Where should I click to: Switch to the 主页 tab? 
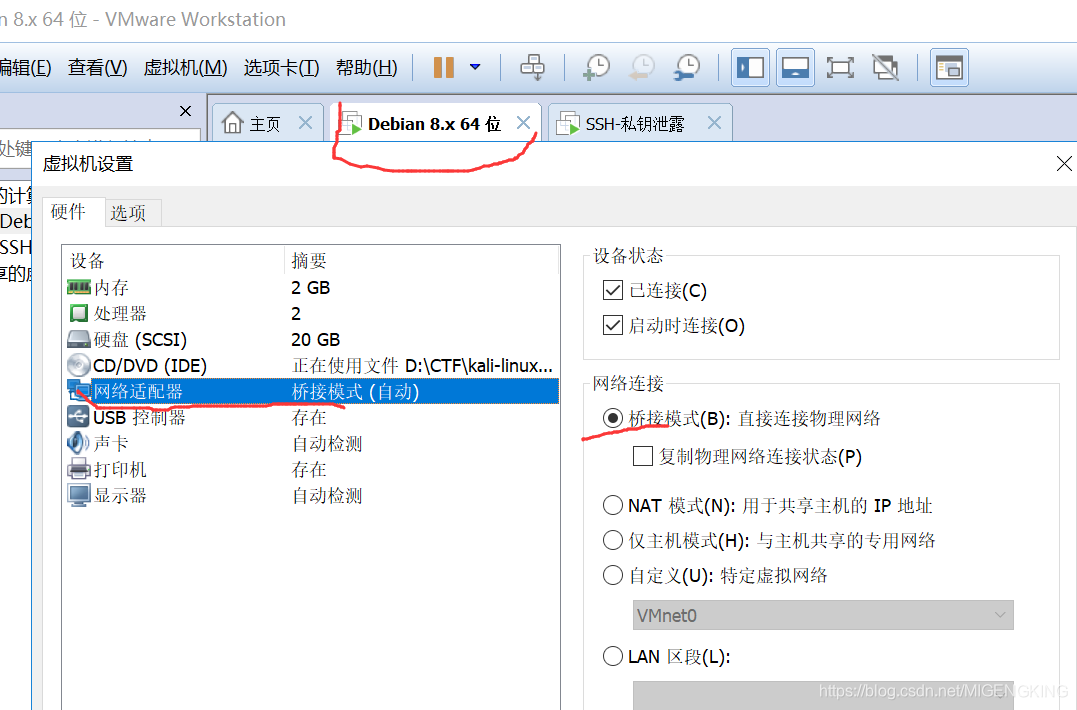click(x=267, y=123)
